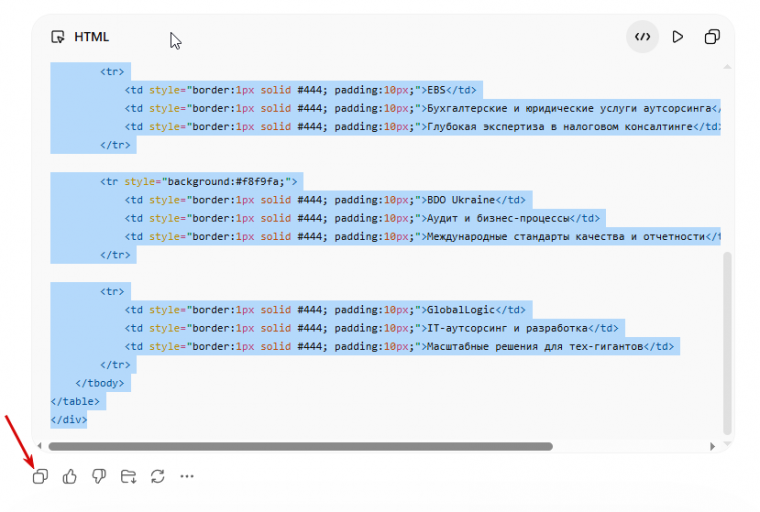
Task: Click the vertical scrollbar up arrow
Action: [727, 67]
